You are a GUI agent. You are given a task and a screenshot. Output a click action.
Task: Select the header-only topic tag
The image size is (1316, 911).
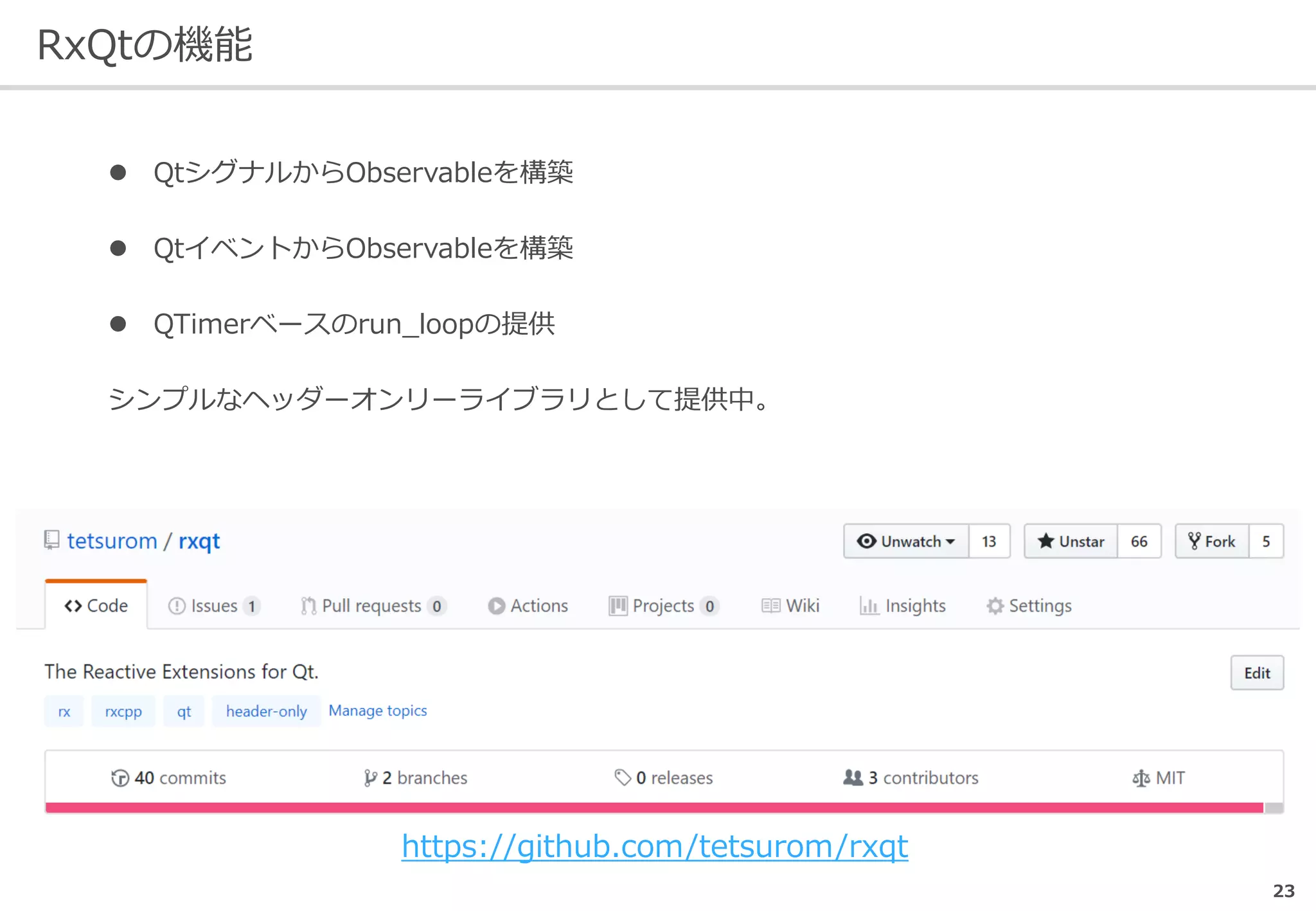266,711
